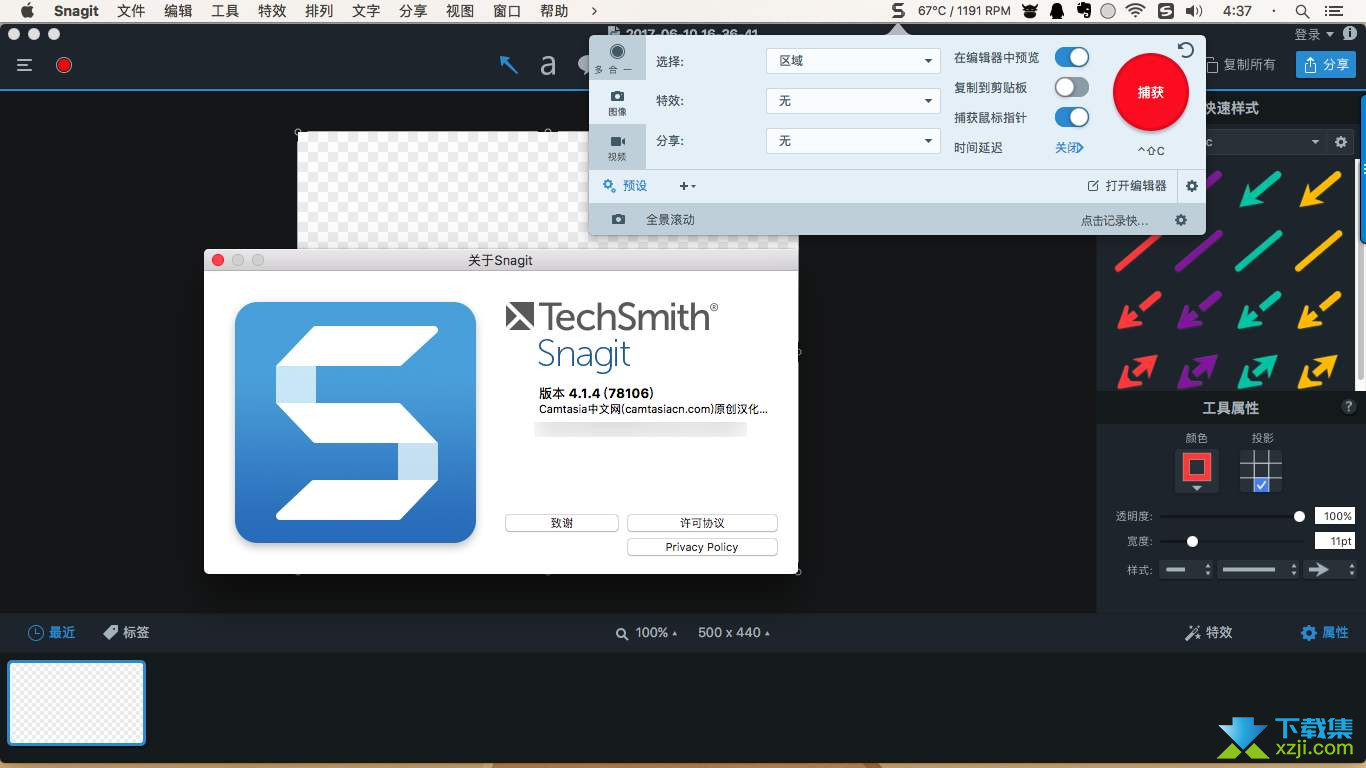This screenshot has height=768, width=1366.
Task: Click the 透明度 opacity slider handle
Action: coord(1299,516)
